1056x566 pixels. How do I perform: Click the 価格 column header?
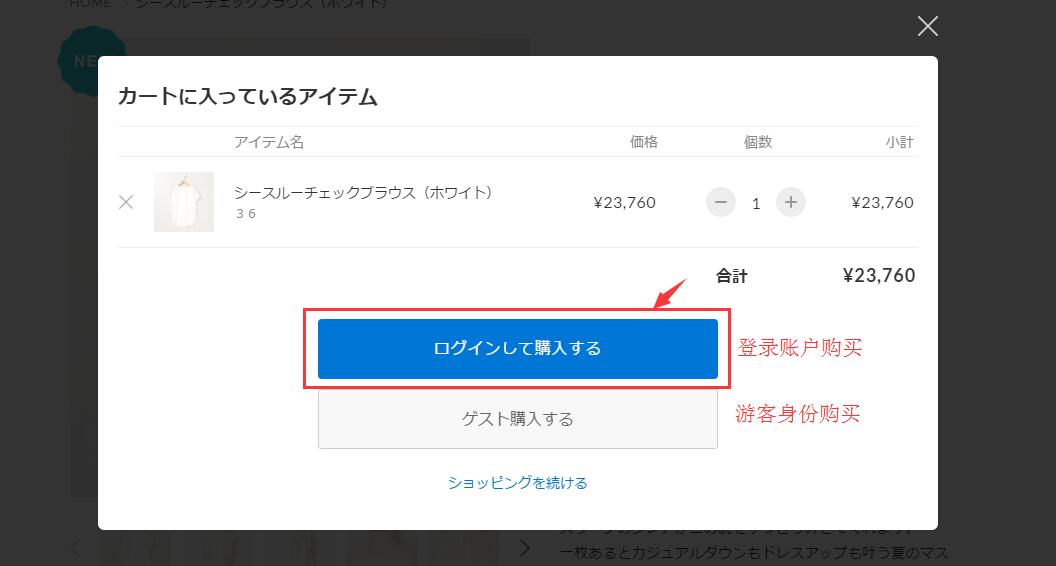[643, 142]
